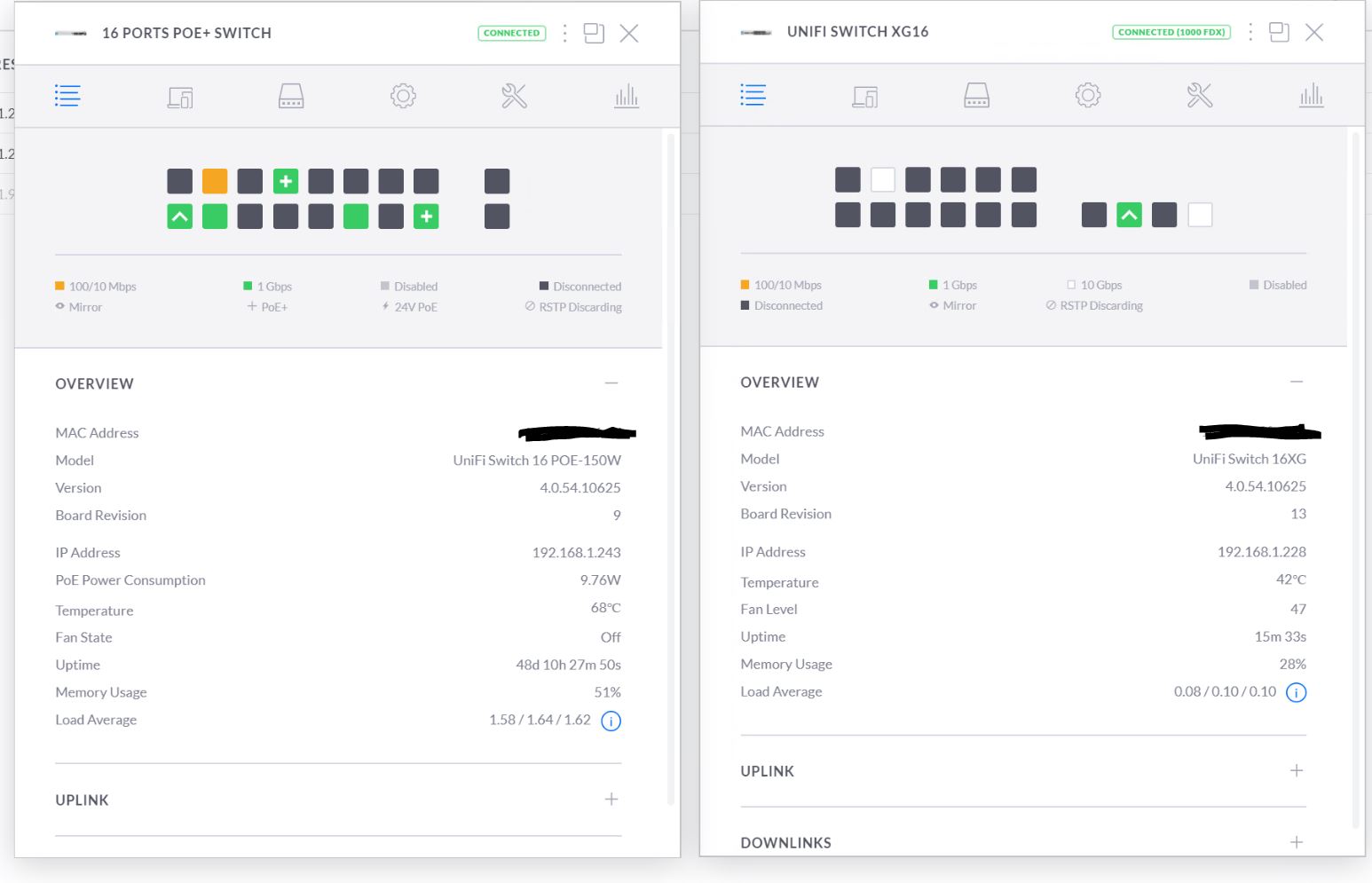Screen dimensions: 1372x883
Task: Click Memory Usage value 51%
Action: (x=608, y=692)
